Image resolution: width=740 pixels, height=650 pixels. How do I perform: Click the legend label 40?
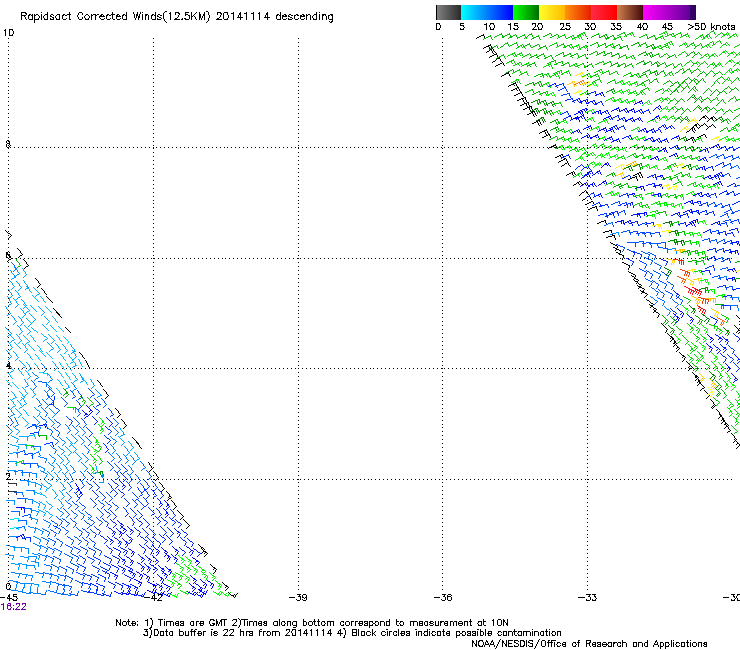point(642,27)
